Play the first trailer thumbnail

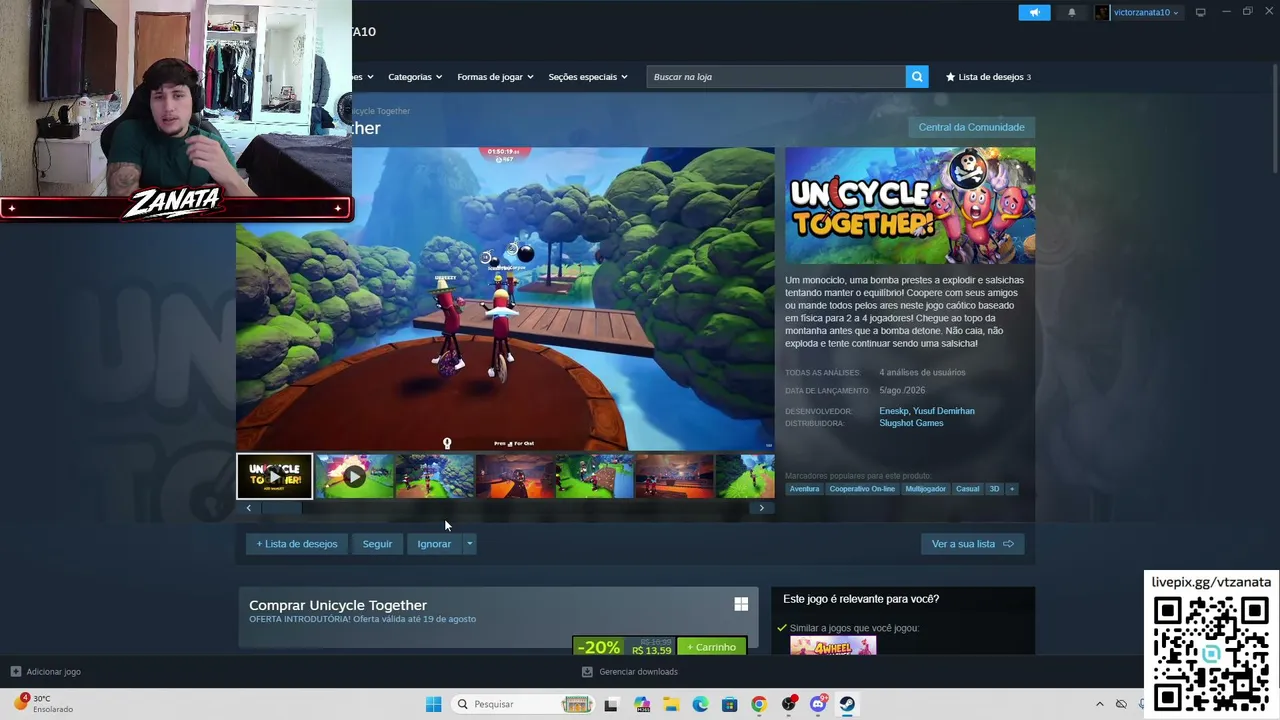tap(274, 476)
